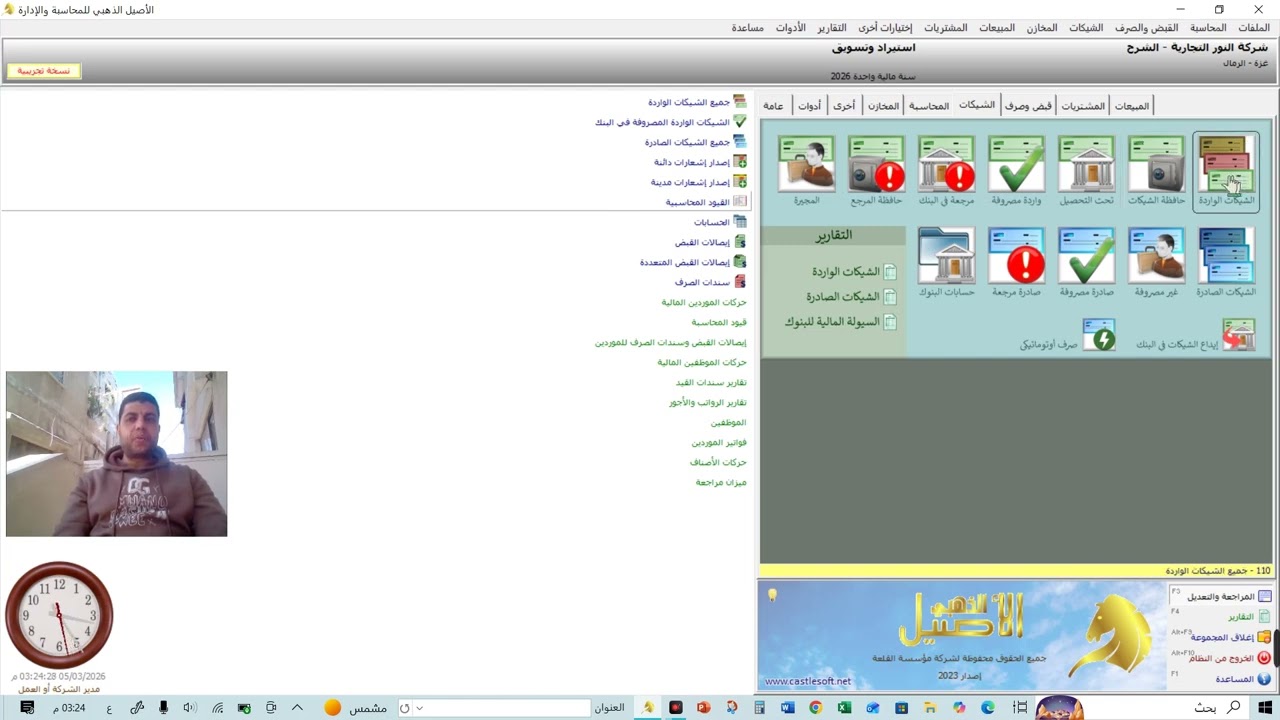Viewport: 1280px width, 720px height.
Task: Open the الملفات menu
Action: pyautogui.click(x=1253, y=28)
